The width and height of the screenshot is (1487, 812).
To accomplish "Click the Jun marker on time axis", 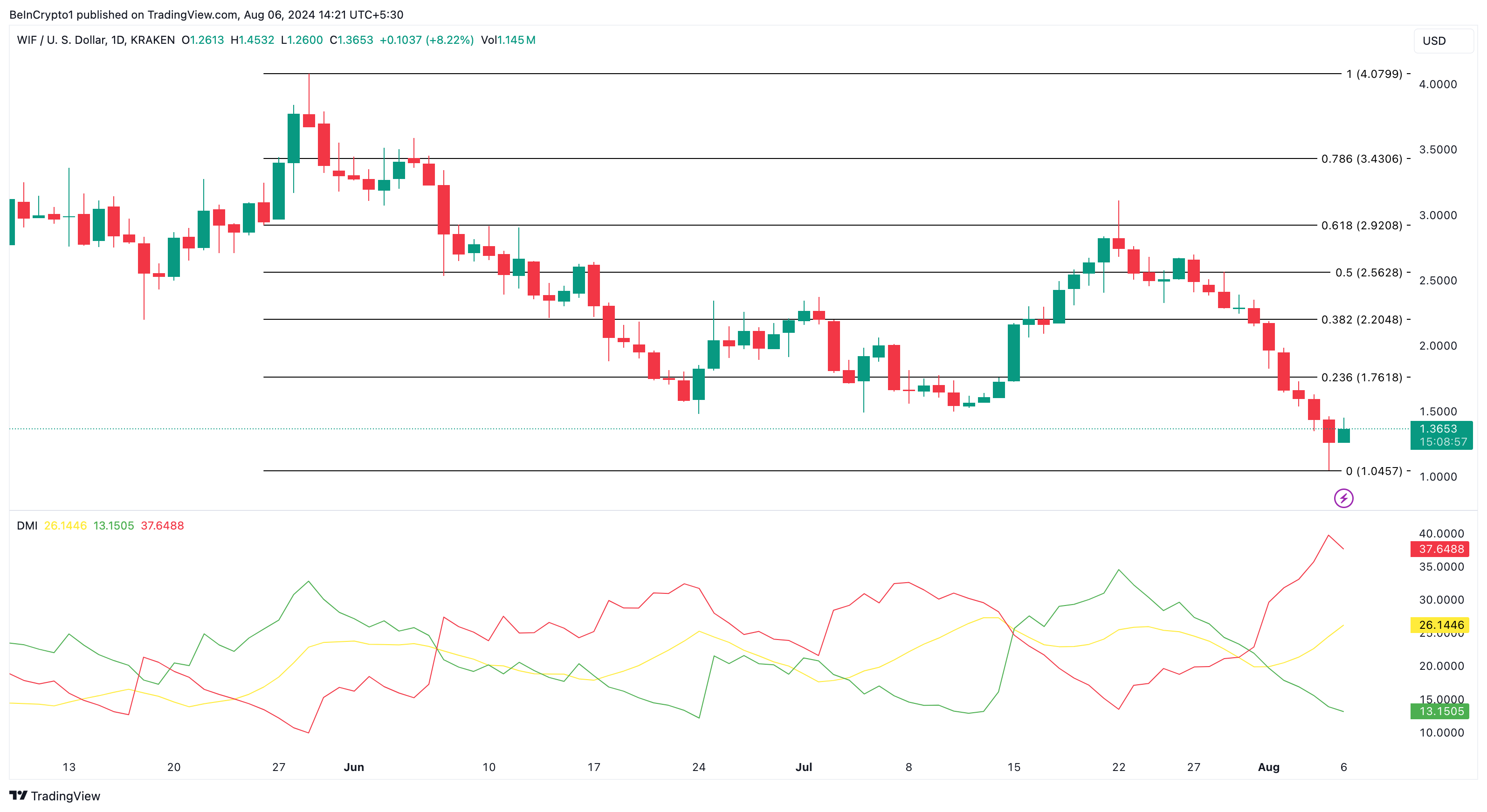I will [x=353, y=767].
